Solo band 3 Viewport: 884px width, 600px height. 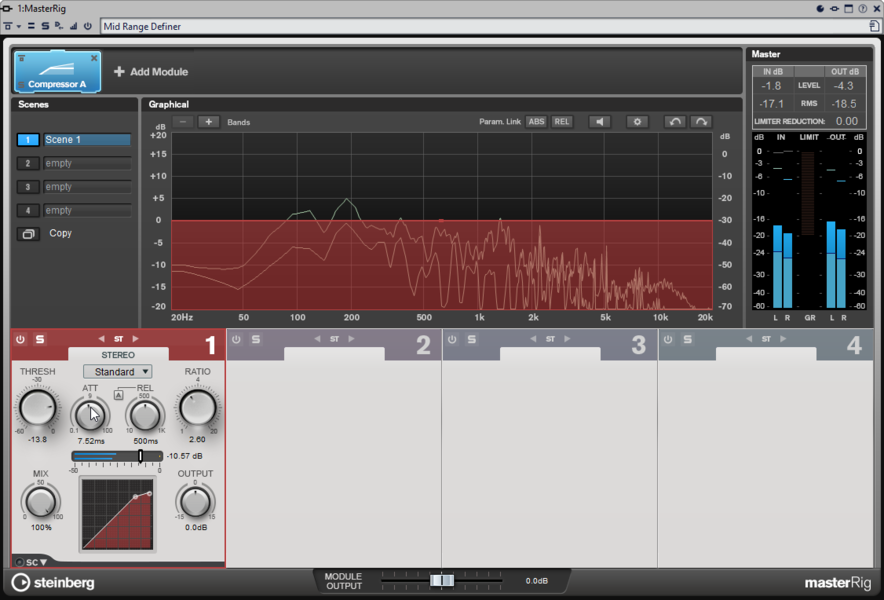[x=472, y=339]
